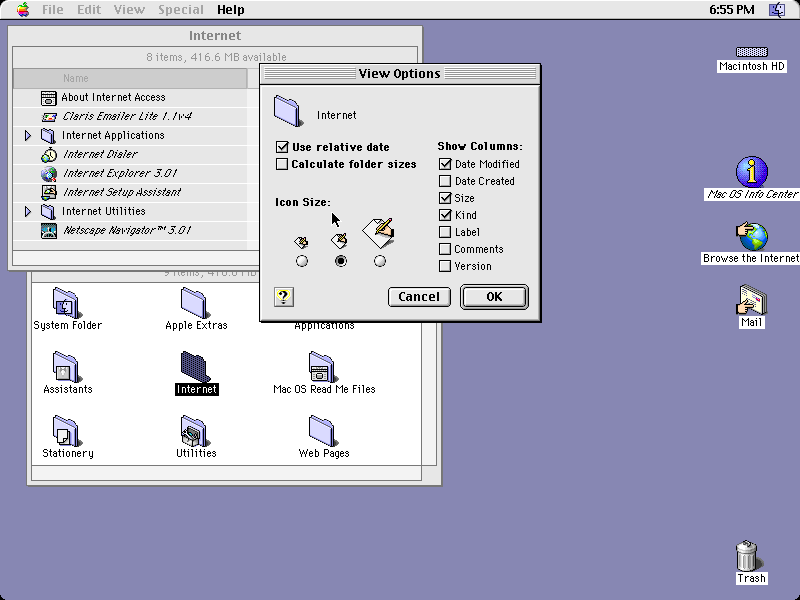Select the medium icon size radio button
This screenshot has width=800, height=600.
pos(341,261)
